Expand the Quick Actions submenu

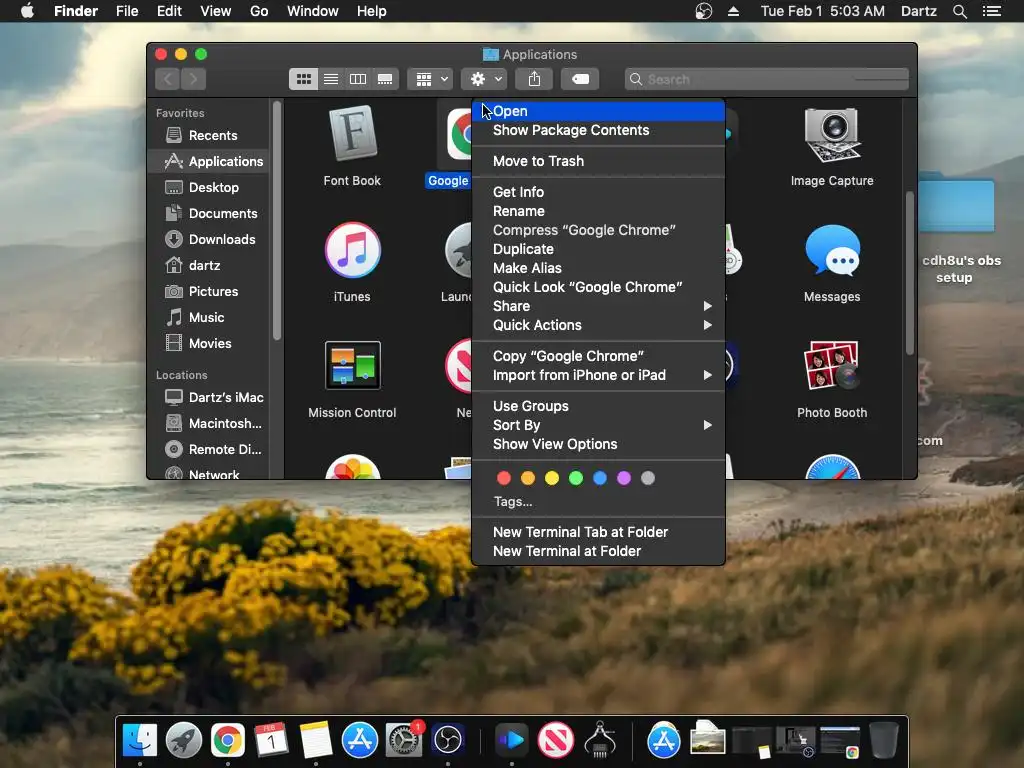598,325
